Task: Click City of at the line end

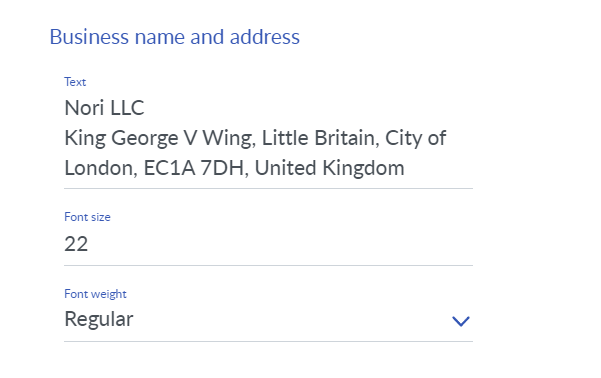Action: (x=415, y=138)
